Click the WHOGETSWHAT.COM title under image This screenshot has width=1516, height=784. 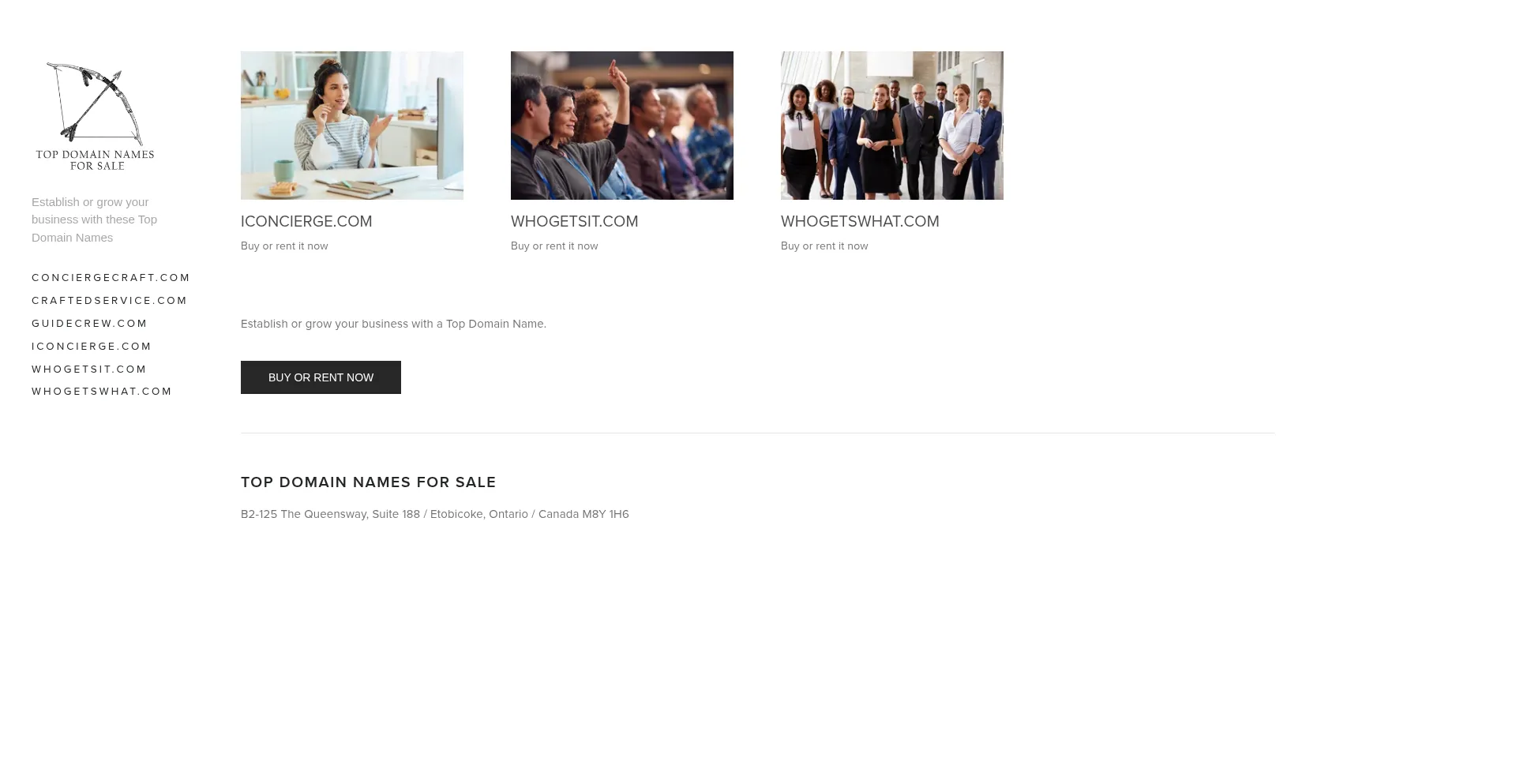click(x=860, y=222)
